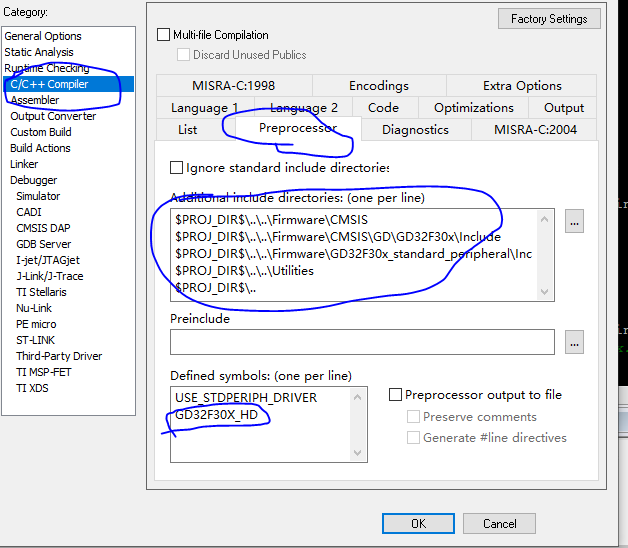Click Cancel to discard changes
The height and width of the screenshot is (548, 628).
point(499,524)
